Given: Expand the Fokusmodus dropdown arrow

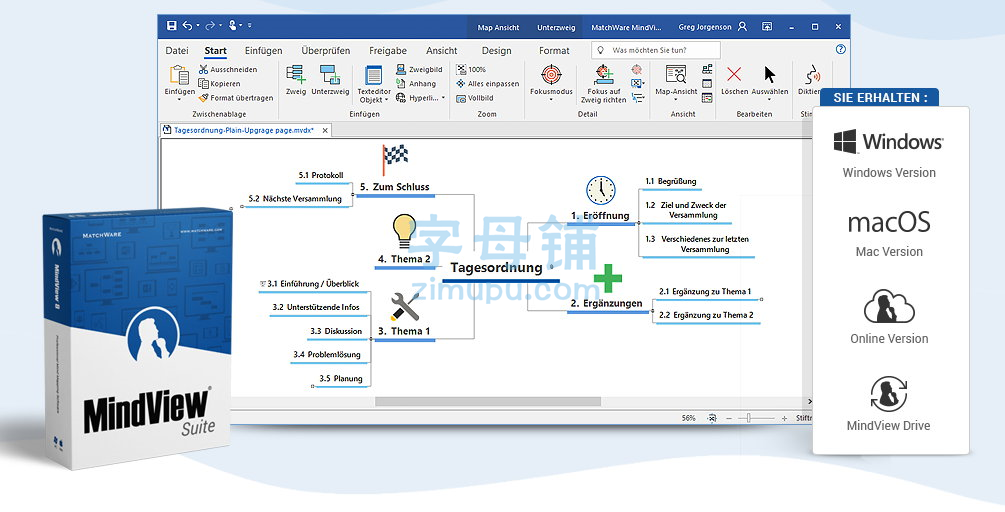Looking at the screenshot, I should coord(551,100).
